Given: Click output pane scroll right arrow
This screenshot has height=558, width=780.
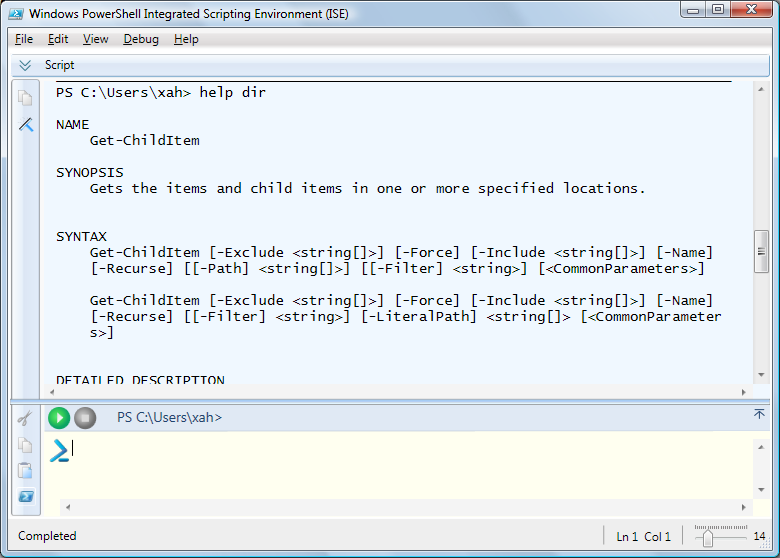Looking at the screenshot, I should 744,392.
